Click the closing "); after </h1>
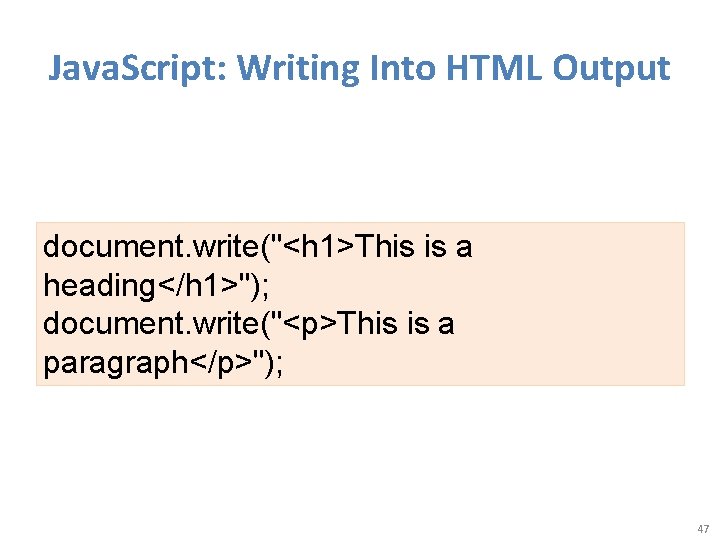The height and width of the screenshot is (540, 720). click(262, 286)
